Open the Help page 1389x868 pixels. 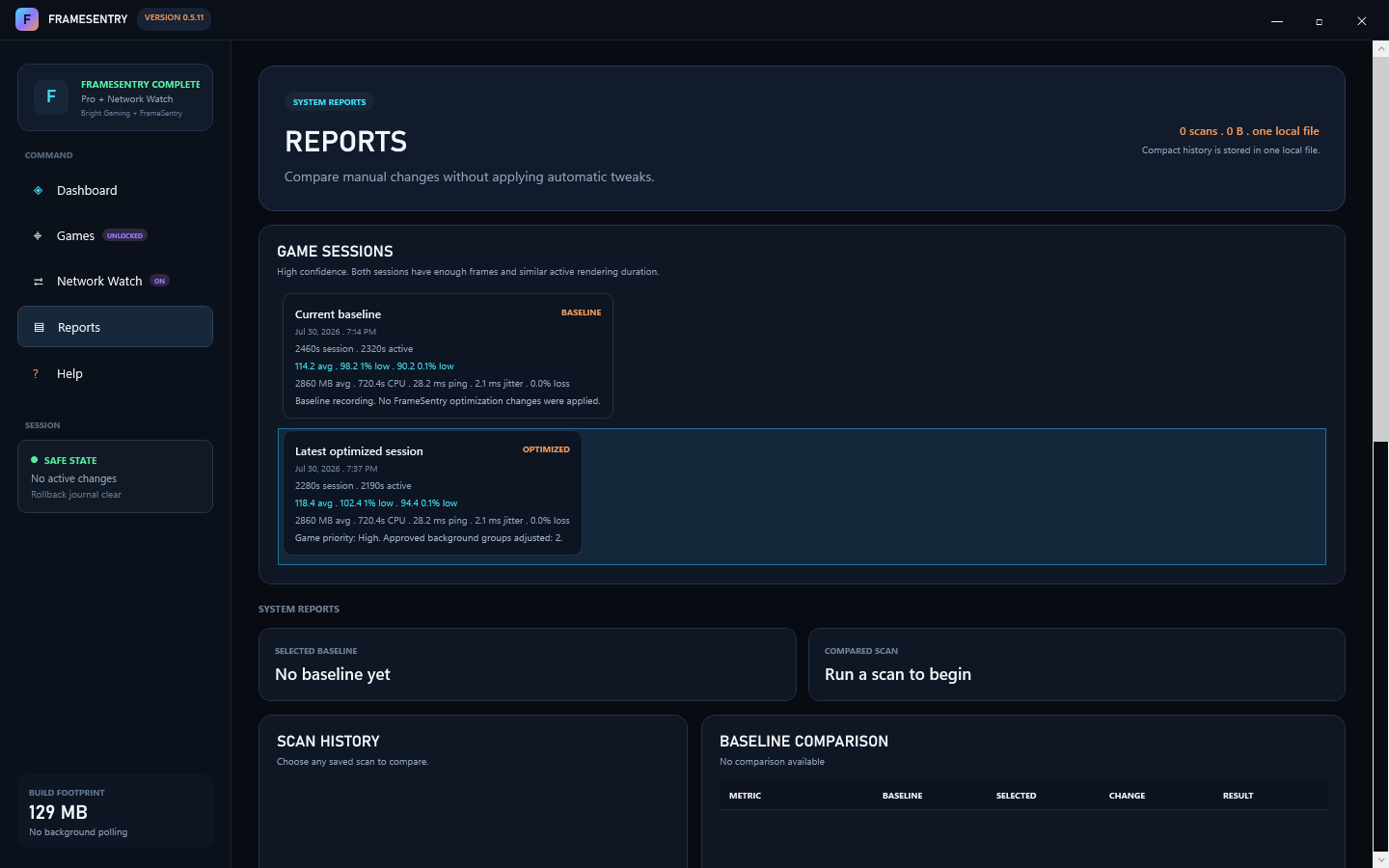(115, 373)
